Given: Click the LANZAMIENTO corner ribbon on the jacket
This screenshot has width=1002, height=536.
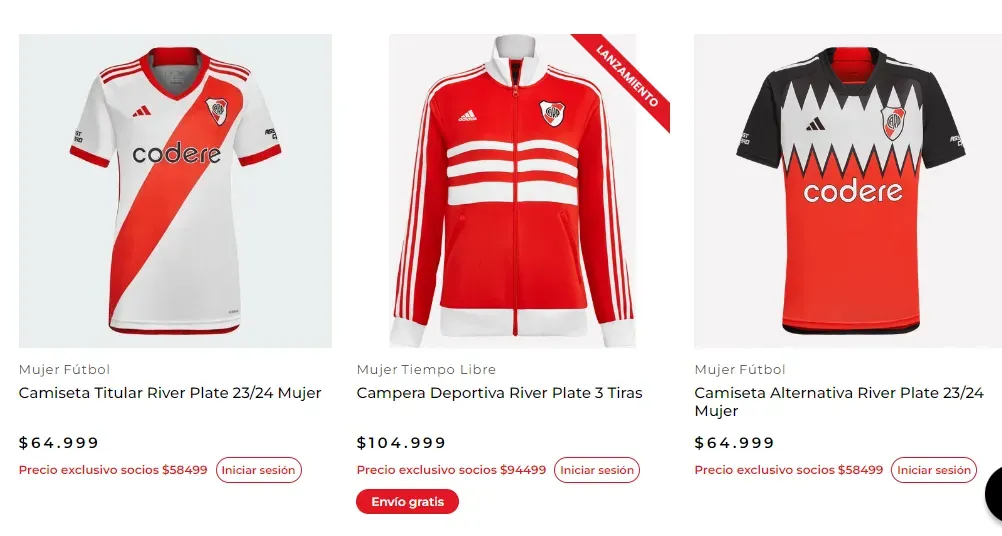Looking at the screenshot, I should click(628, 73).
